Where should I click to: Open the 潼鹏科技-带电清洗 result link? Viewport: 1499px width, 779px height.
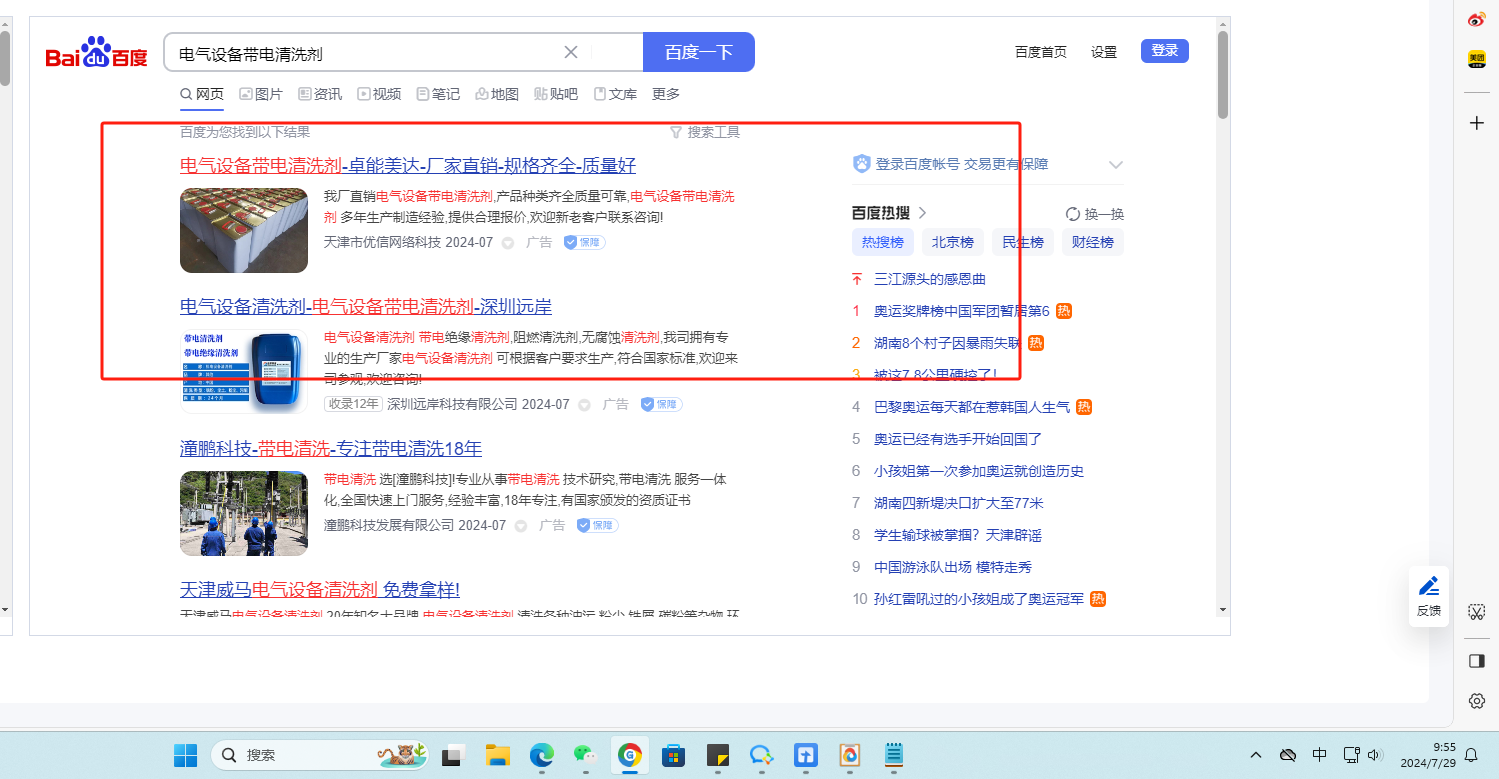[x=331, y=448]
